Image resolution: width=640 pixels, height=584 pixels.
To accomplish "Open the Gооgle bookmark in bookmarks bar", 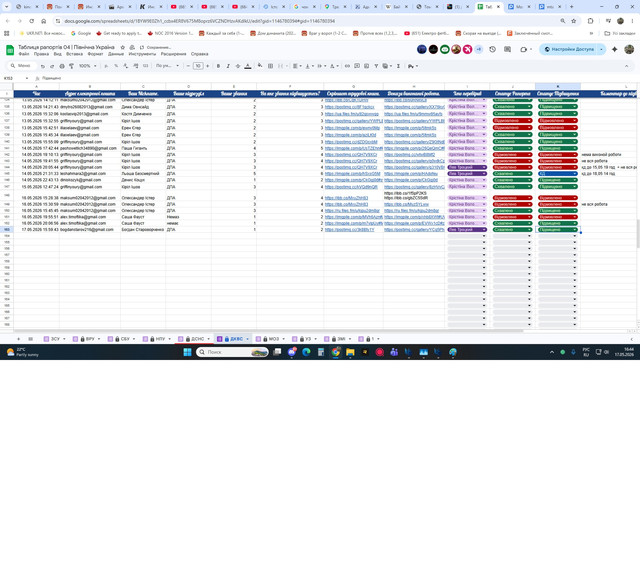I will pos(81,33).
